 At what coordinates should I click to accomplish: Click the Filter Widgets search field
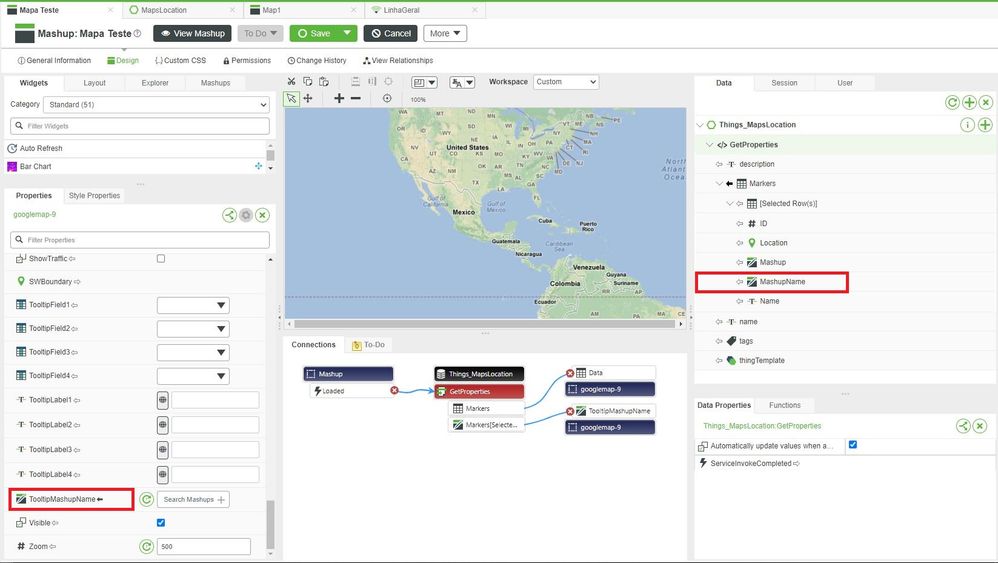(x=140, y=126)
